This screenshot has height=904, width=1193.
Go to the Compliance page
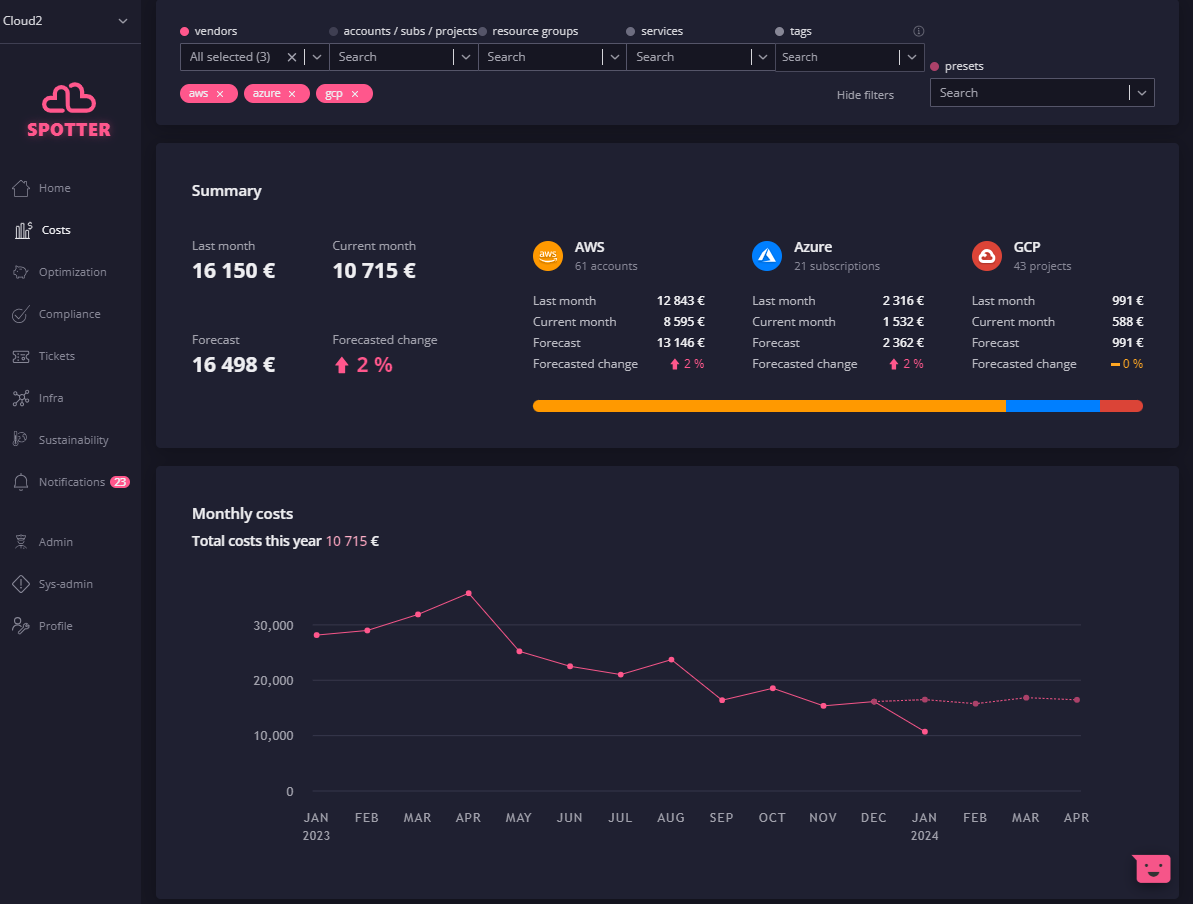point(69,314)
